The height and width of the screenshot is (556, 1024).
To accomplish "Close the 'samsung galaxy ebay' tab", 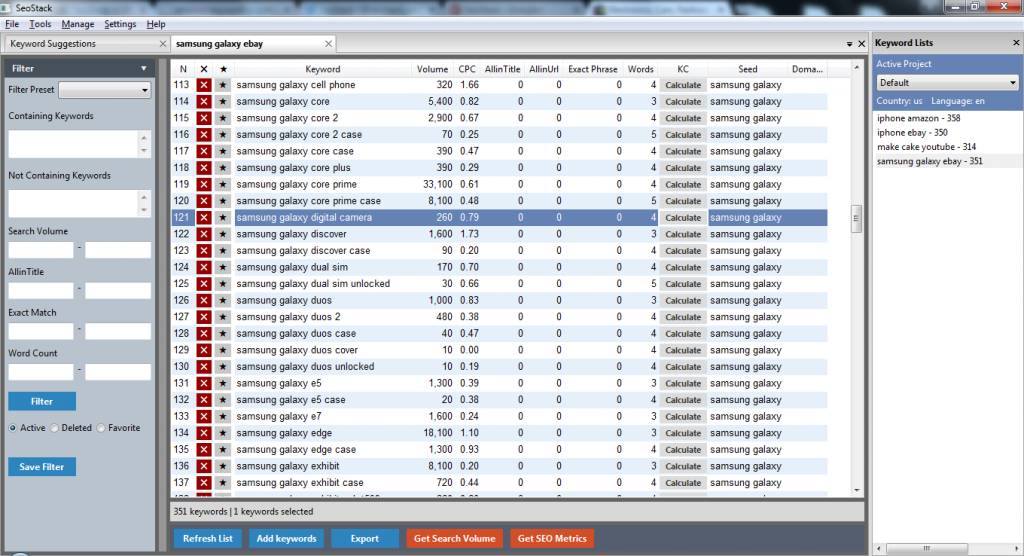I will click(x=328, y=44).
